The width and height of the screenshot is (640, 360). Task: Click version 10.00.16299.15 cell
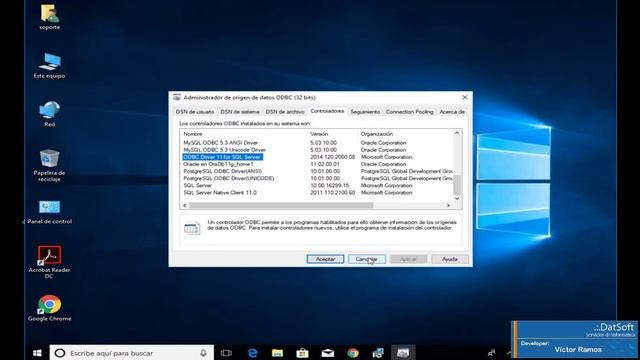tap(329, 185)
